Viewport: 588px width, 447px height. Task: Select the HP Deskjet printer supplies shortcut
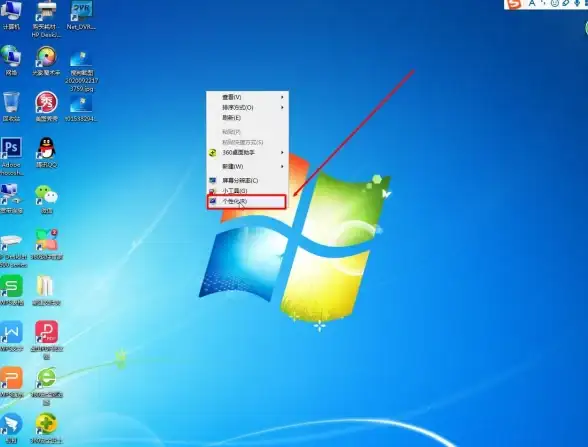click(x=46, y=19)
